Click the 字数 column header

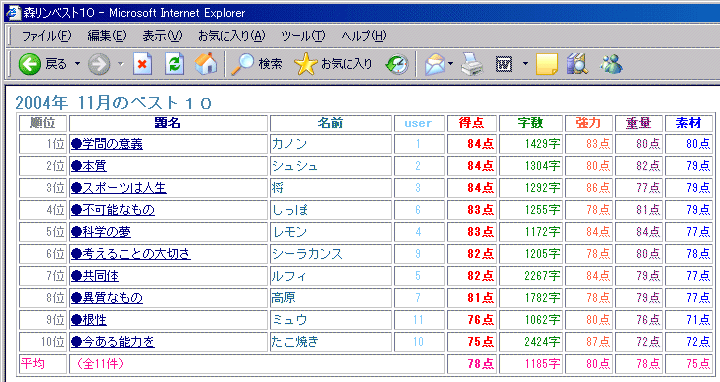(x=530, y=123)
